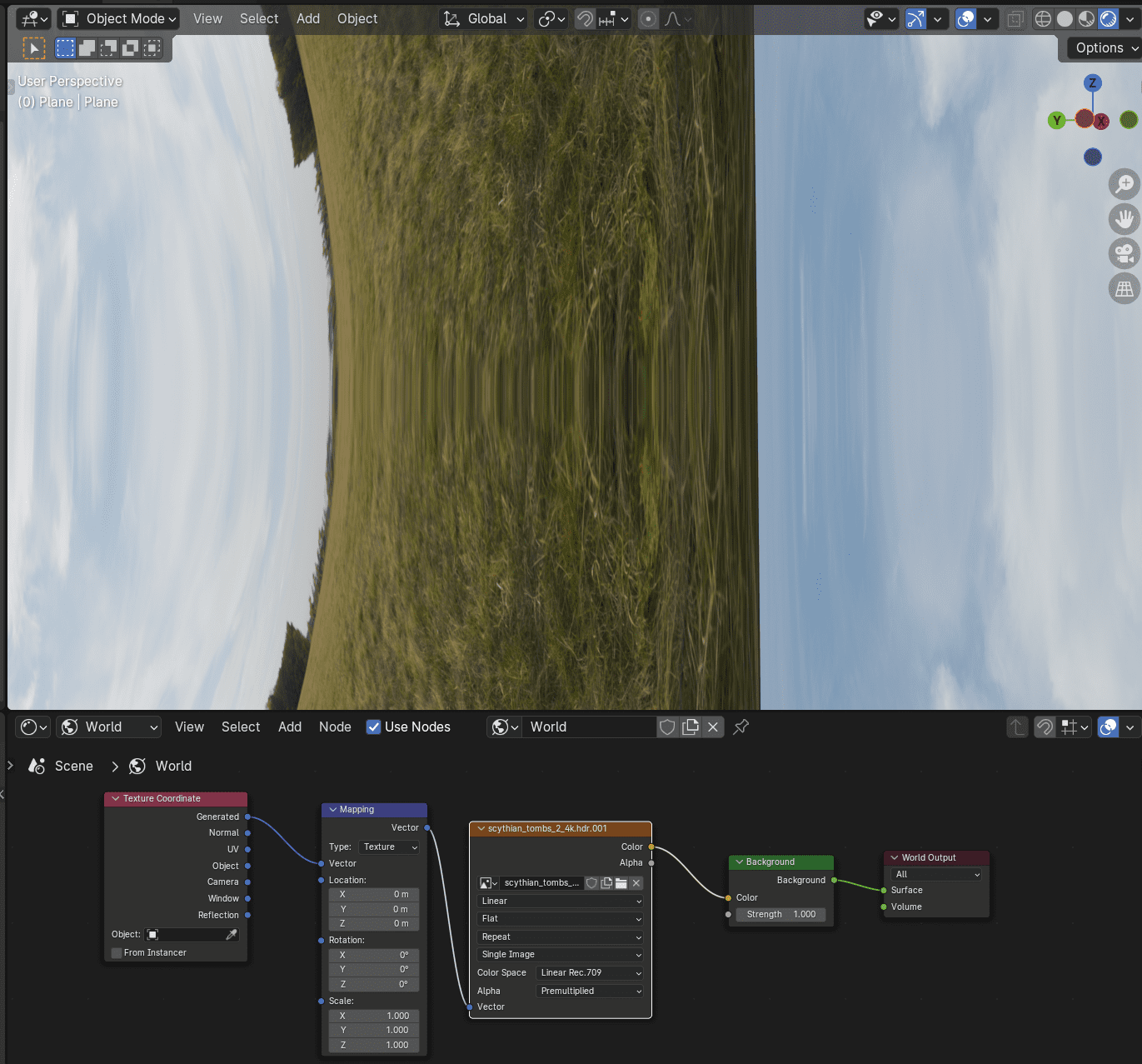Click the pan view hand icon
The width and height of the screenshot is (1142, 1064).
(1125, 218)
